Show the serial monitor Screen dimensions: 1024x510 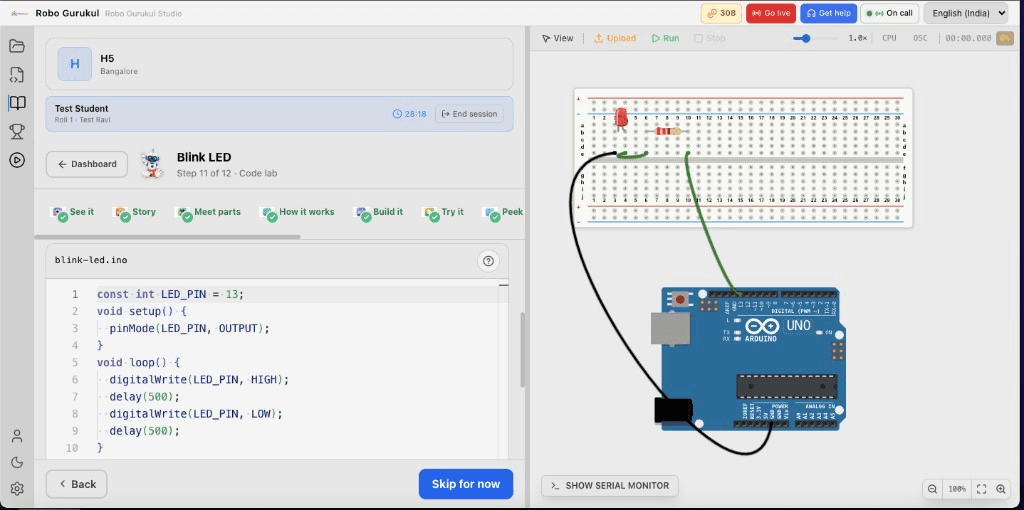tap(609, 486)
